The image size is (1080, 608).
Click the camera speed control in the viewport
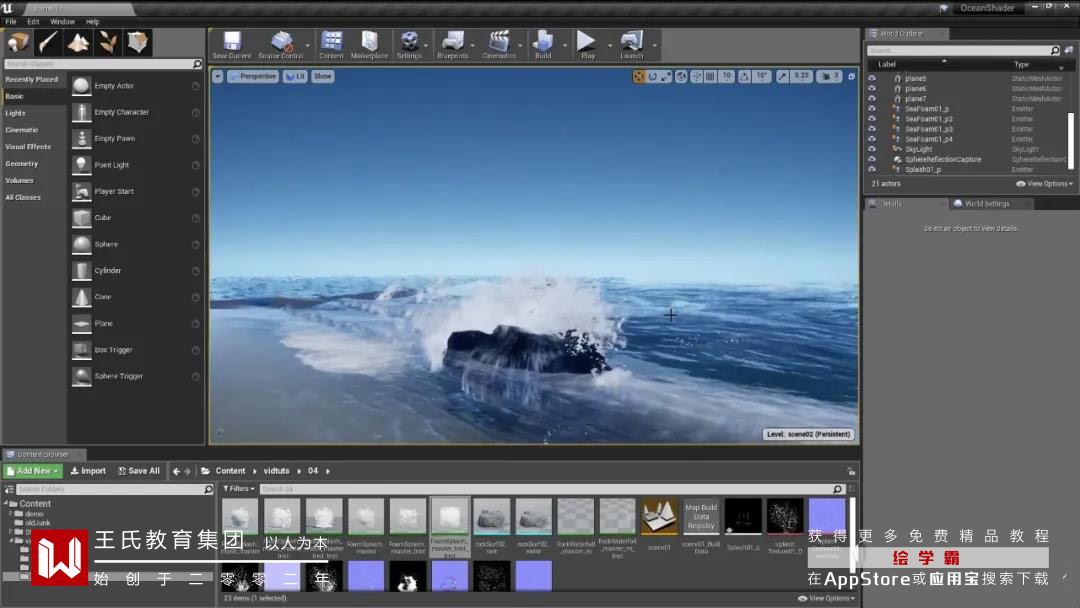pyautogui.click(x=829, y=76)
